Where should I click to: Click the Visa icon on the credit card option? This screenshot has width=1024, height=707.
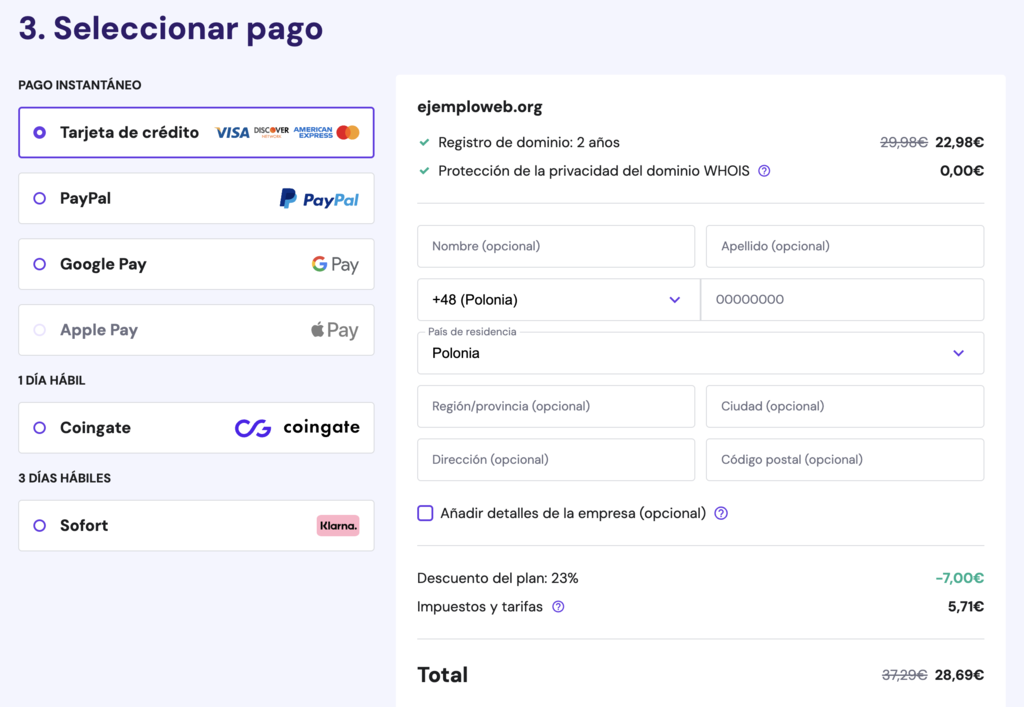(x=235, y=131)
